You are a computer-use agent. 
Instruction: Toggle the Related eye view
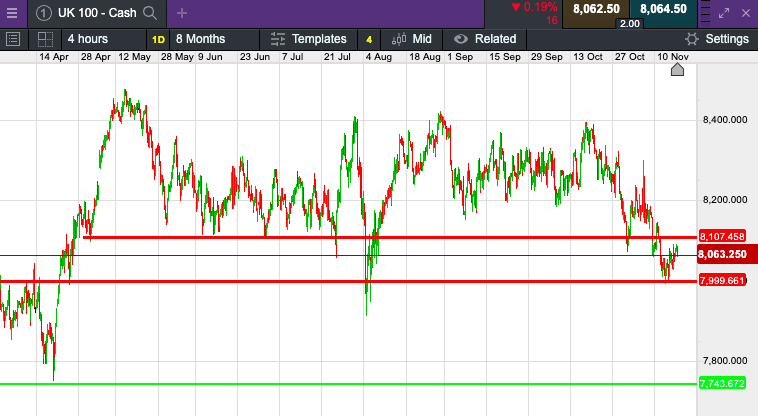pos(485,39)
